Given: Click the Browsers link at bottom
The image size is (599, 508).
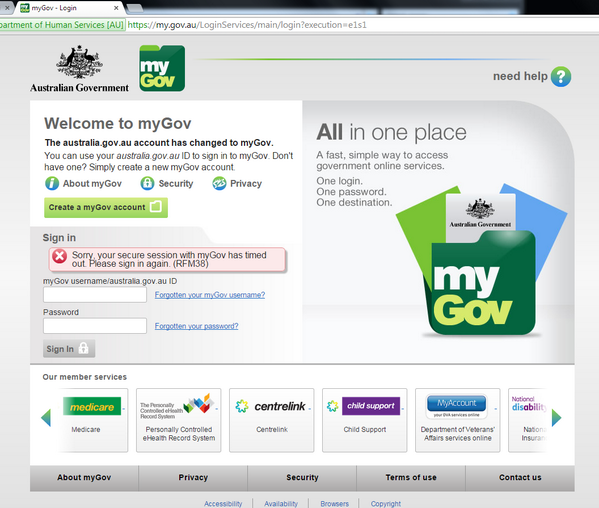Looking at the screenshot, I should pyautogui.click(x=335, y=504).
